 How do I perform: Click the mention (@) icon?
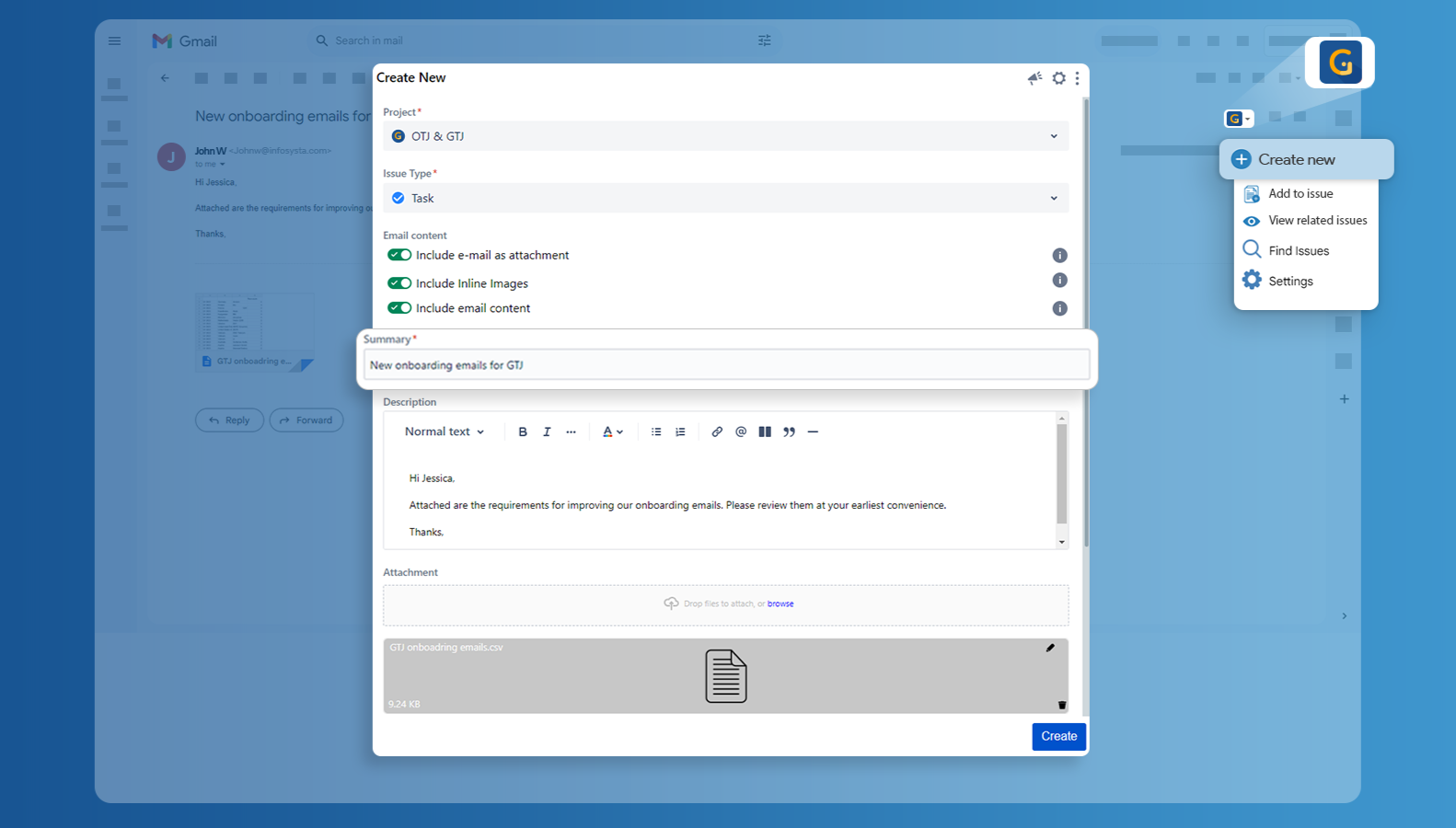[741, 431]
